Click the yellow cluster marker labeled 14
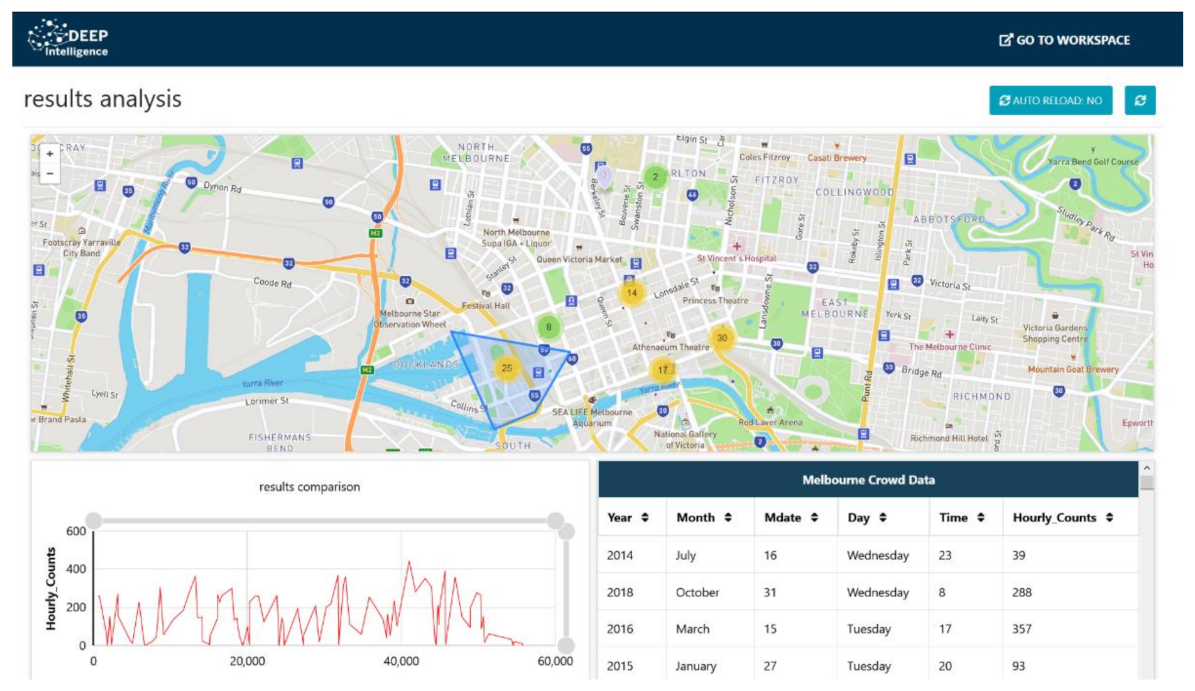 coord(631,293)
